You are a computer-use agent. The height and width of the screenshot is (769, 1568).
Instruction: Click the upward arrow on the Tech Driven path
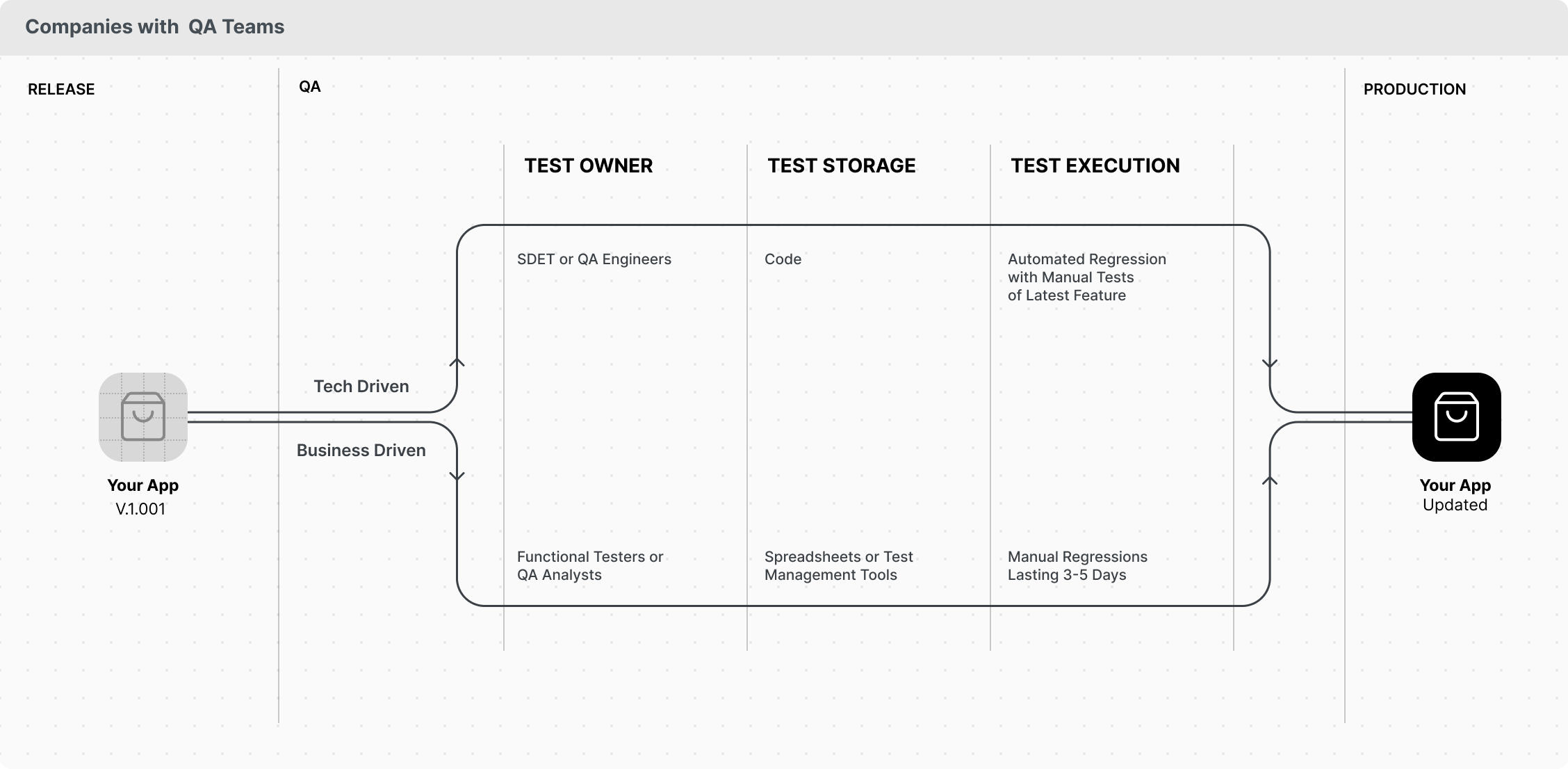pyautogui.click(x=457, y=362)
